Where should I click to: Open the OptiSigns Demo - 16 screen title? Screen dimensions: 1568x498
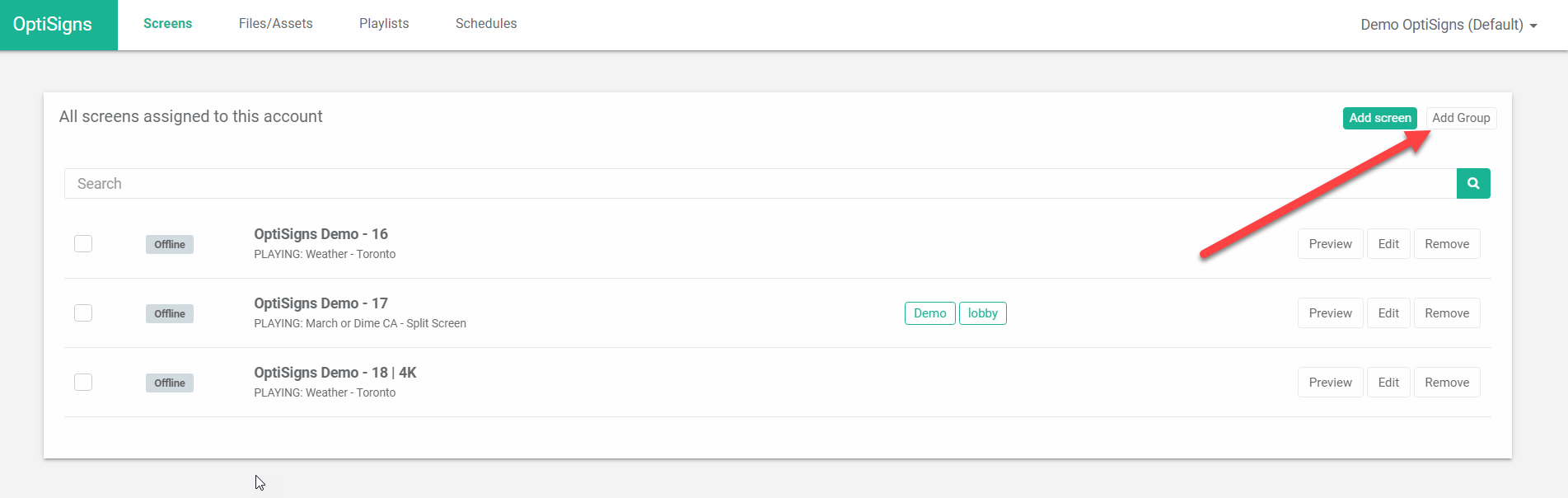click(x=321, y=234)
